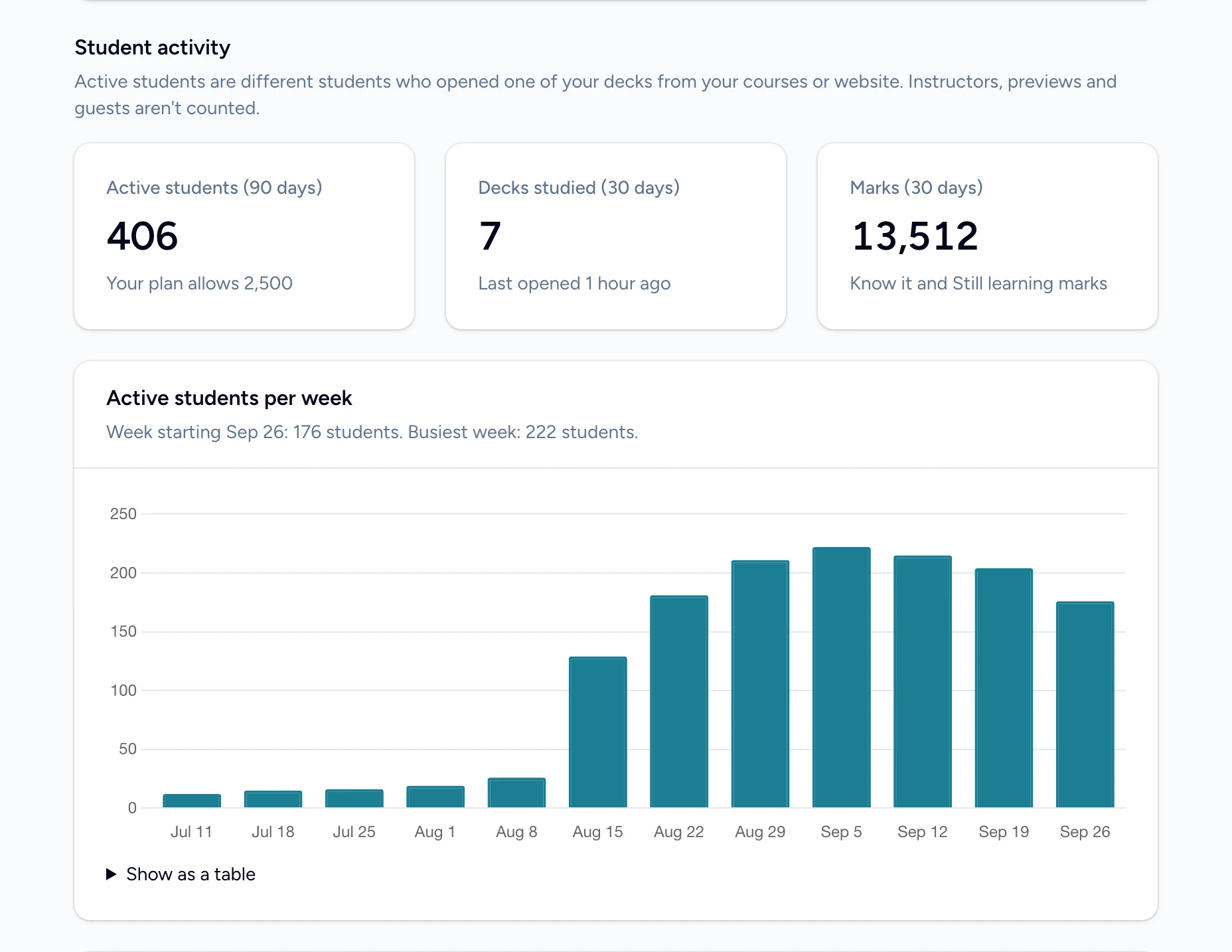Click the 200 y-axis label
The height and width of the screenshot is (952, 1232).
123,573
